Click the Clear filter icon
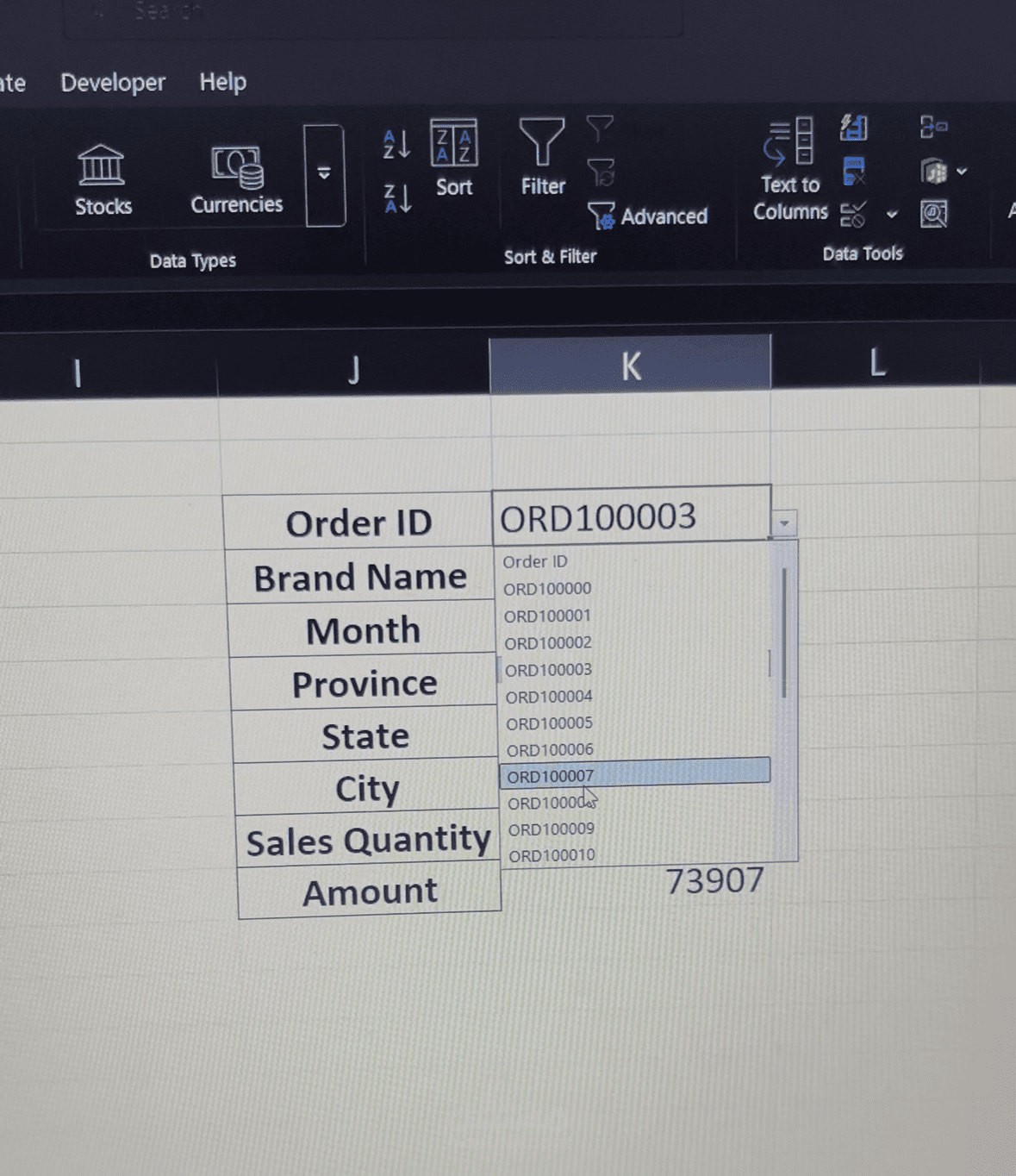Screen dimensions: 1016x1176 coord(600,129)
